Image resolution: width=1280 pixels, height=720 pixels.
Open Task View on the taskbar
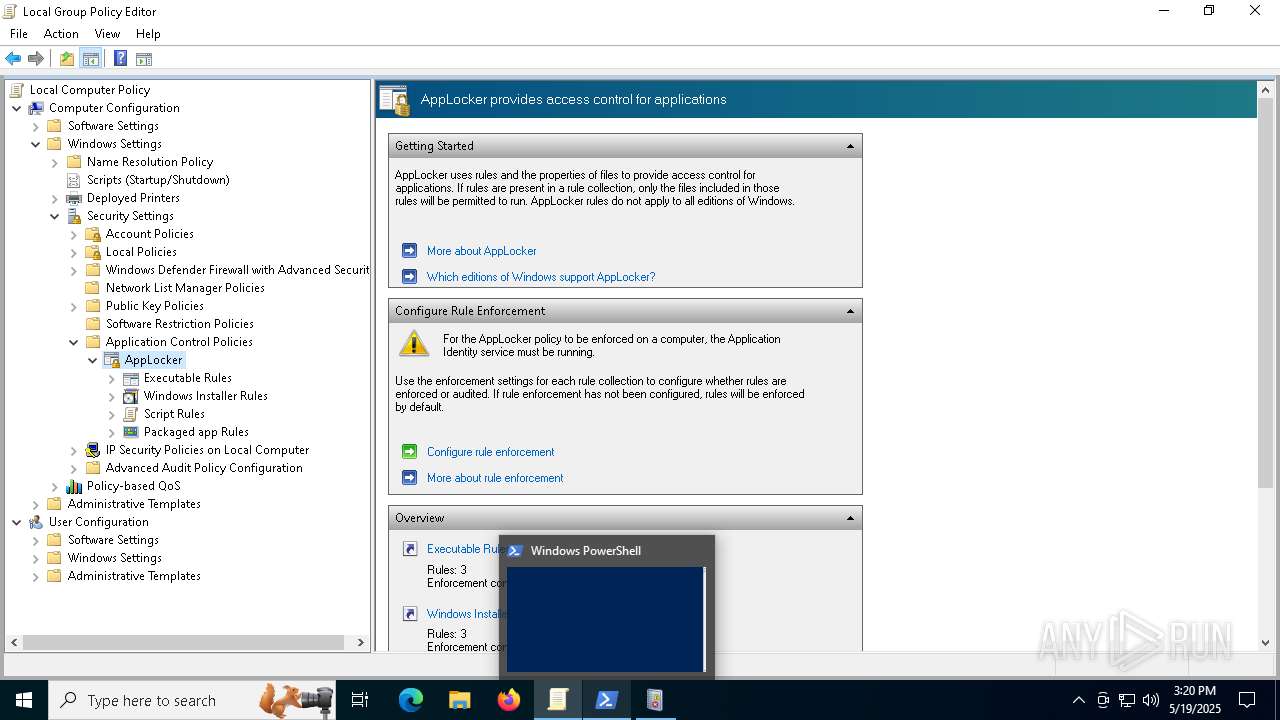pyautogui.click(x=360, y=700)
